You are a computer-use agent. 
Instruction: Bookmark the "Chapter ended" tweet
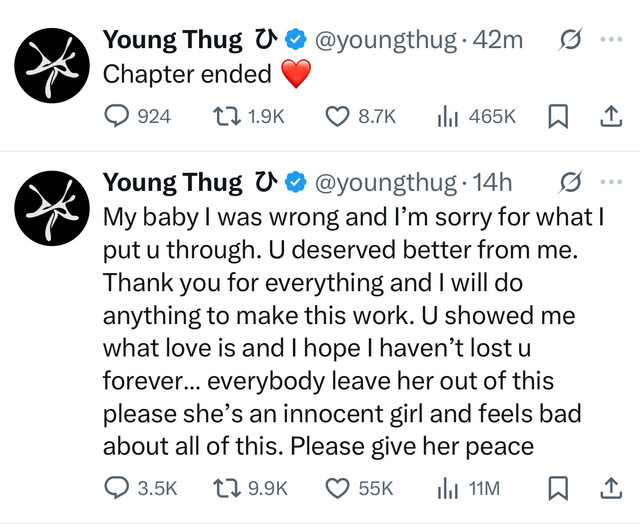(x=558, y=117)
